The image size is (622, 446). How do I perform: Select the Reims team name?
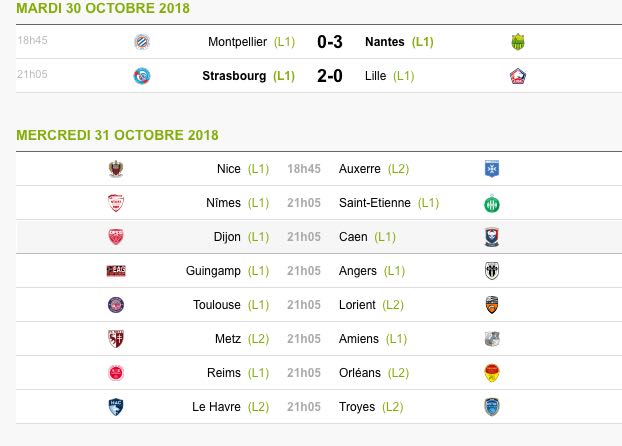(224, 373)
